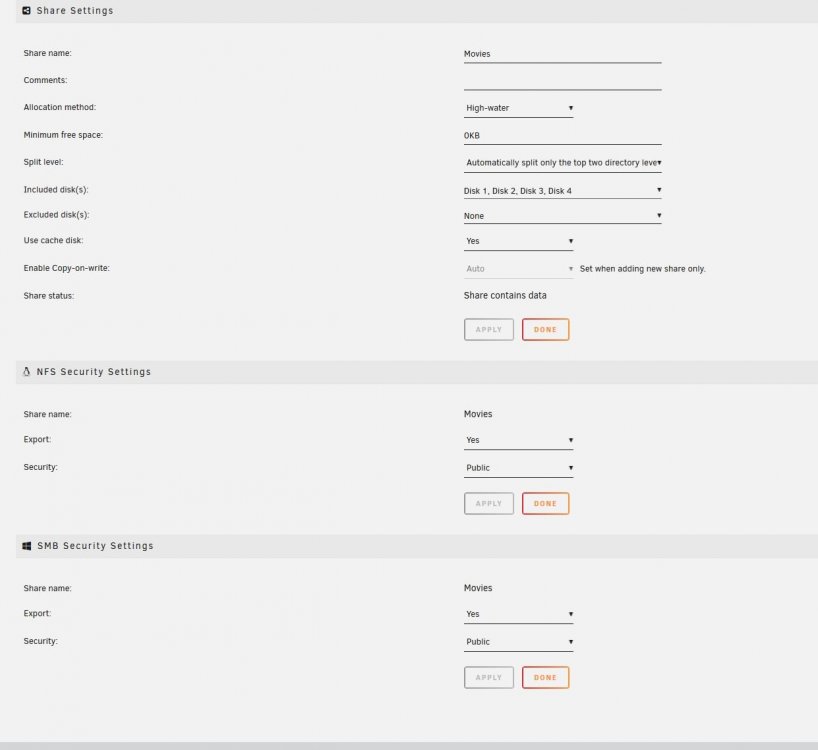This screenshot has height=750, width=818.
Task: Expand the Included disk(s) selector
Action: pyautogui.click(x=562, y=190)
